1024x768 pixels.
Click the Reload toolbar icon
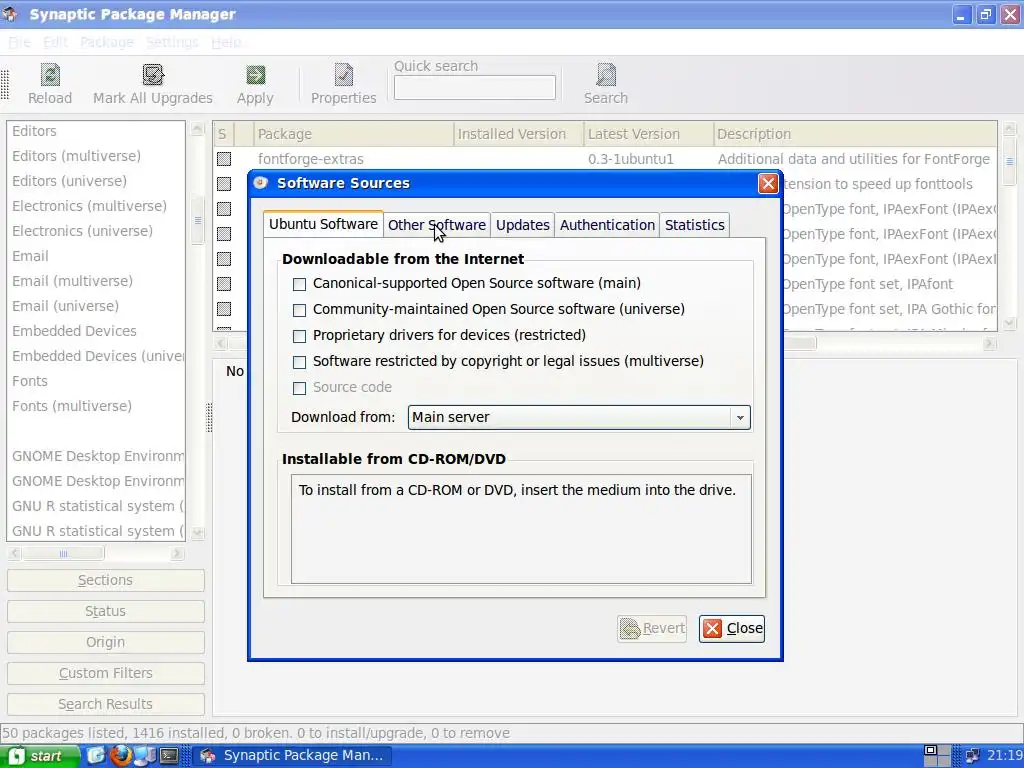(50, 75)
